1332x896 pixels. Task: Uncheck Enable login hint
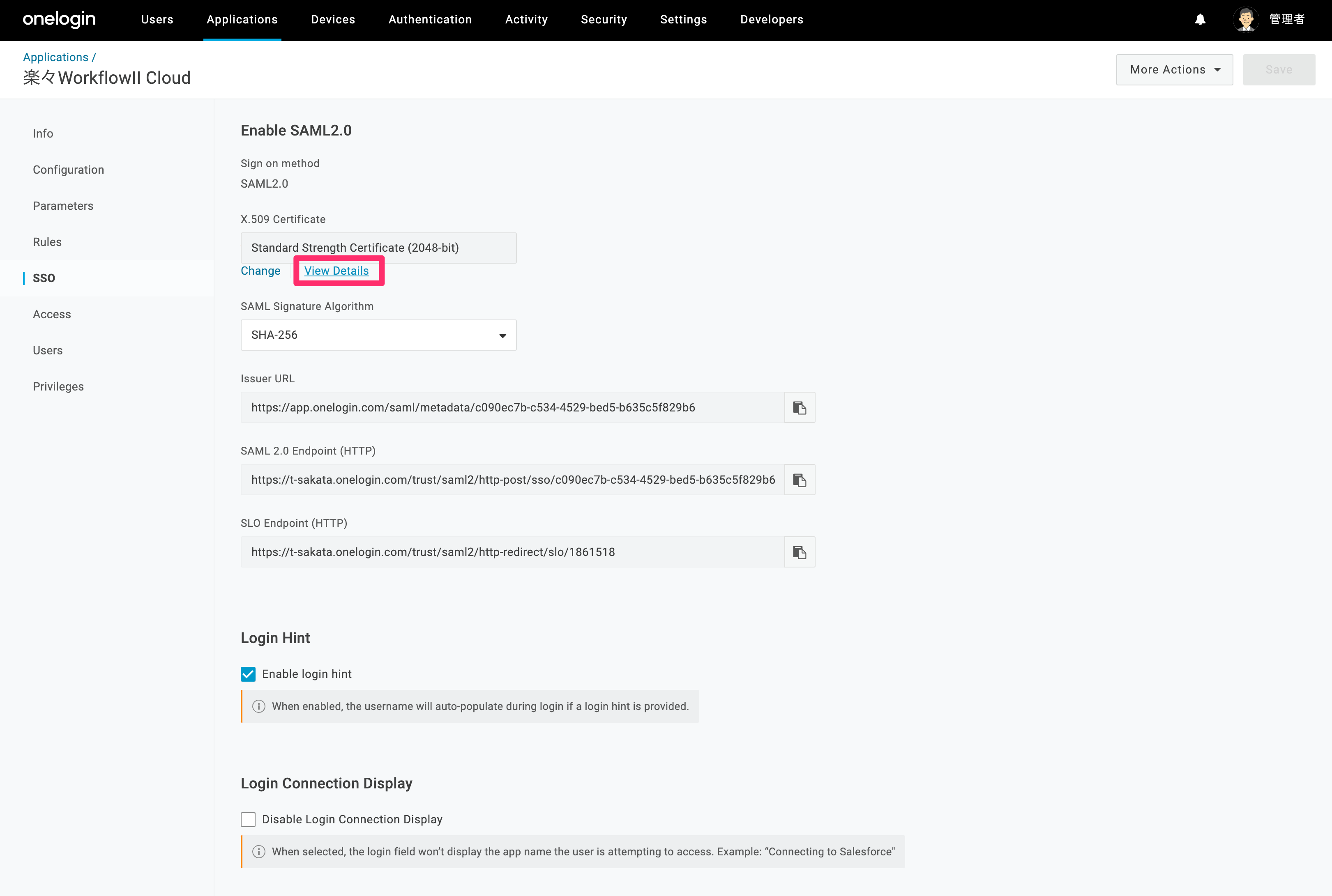point(248,674)
